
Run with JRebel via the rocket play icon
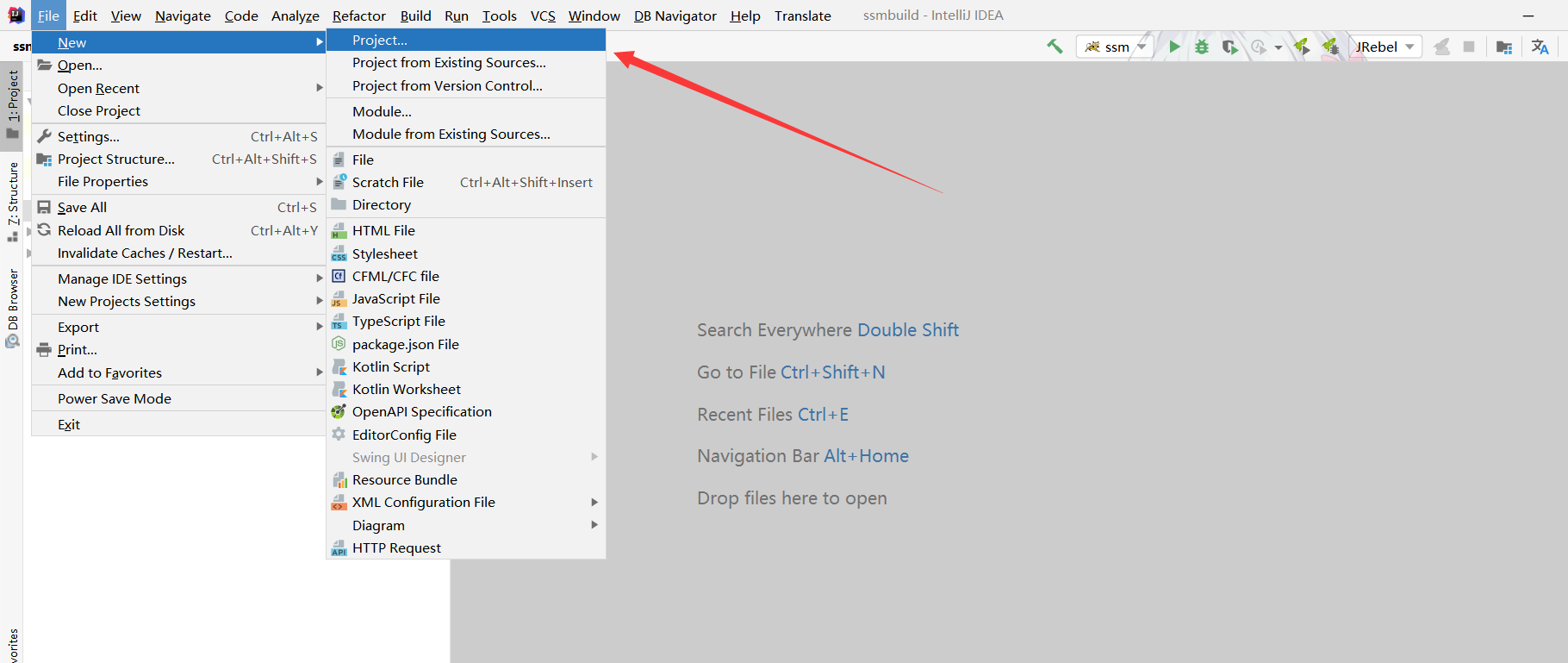(x=1302, y=47)
